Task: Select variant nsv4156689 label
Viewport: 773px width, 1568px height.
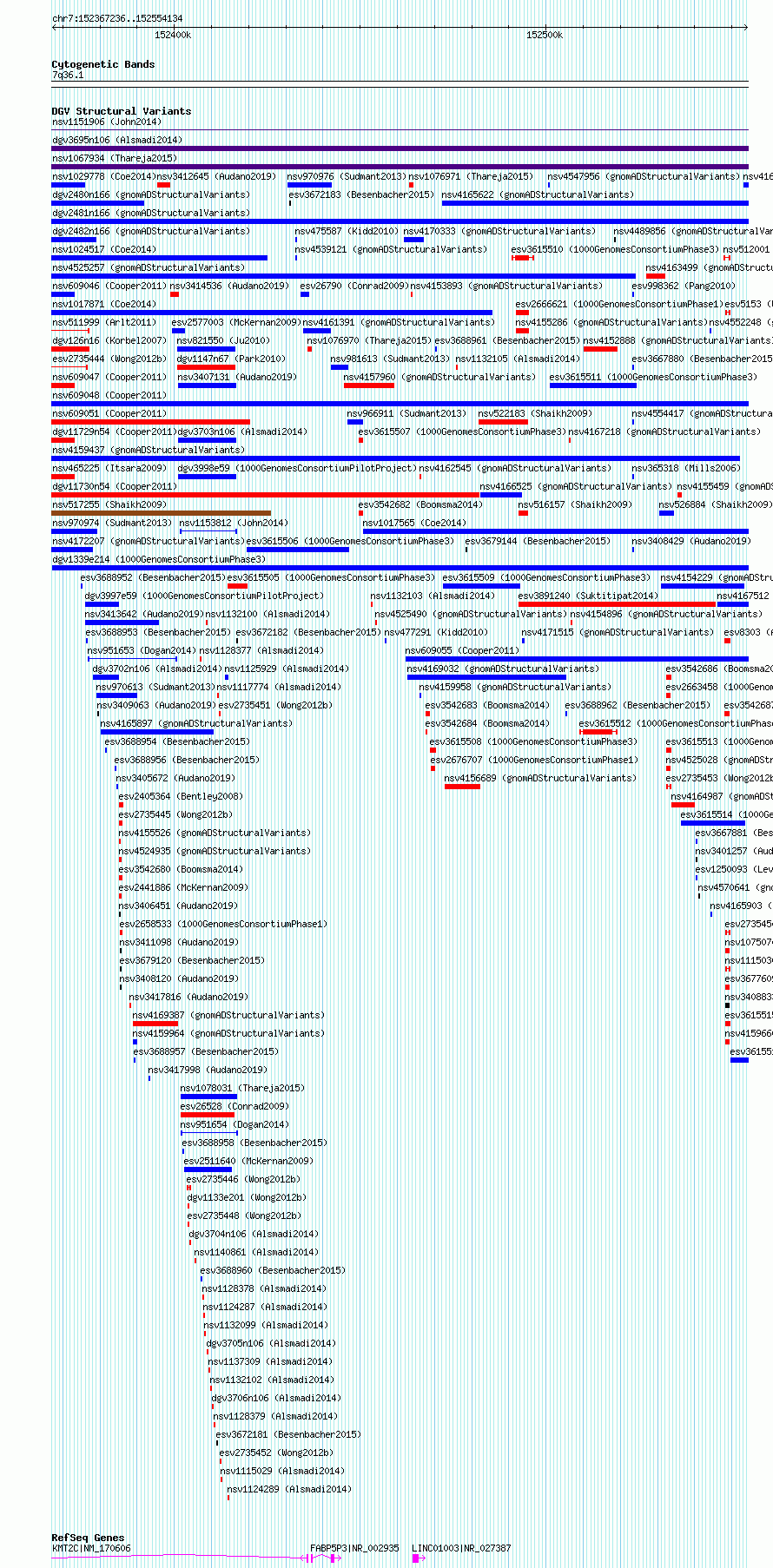Action: pyautogui.click(x=540, y=779)
